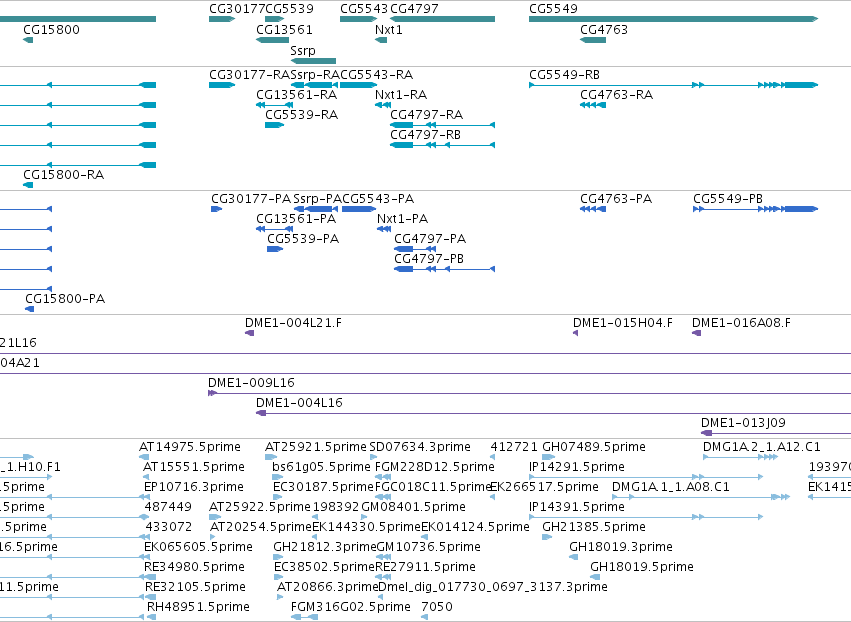Select EST label SD07634.3prime

coord(420,447)
